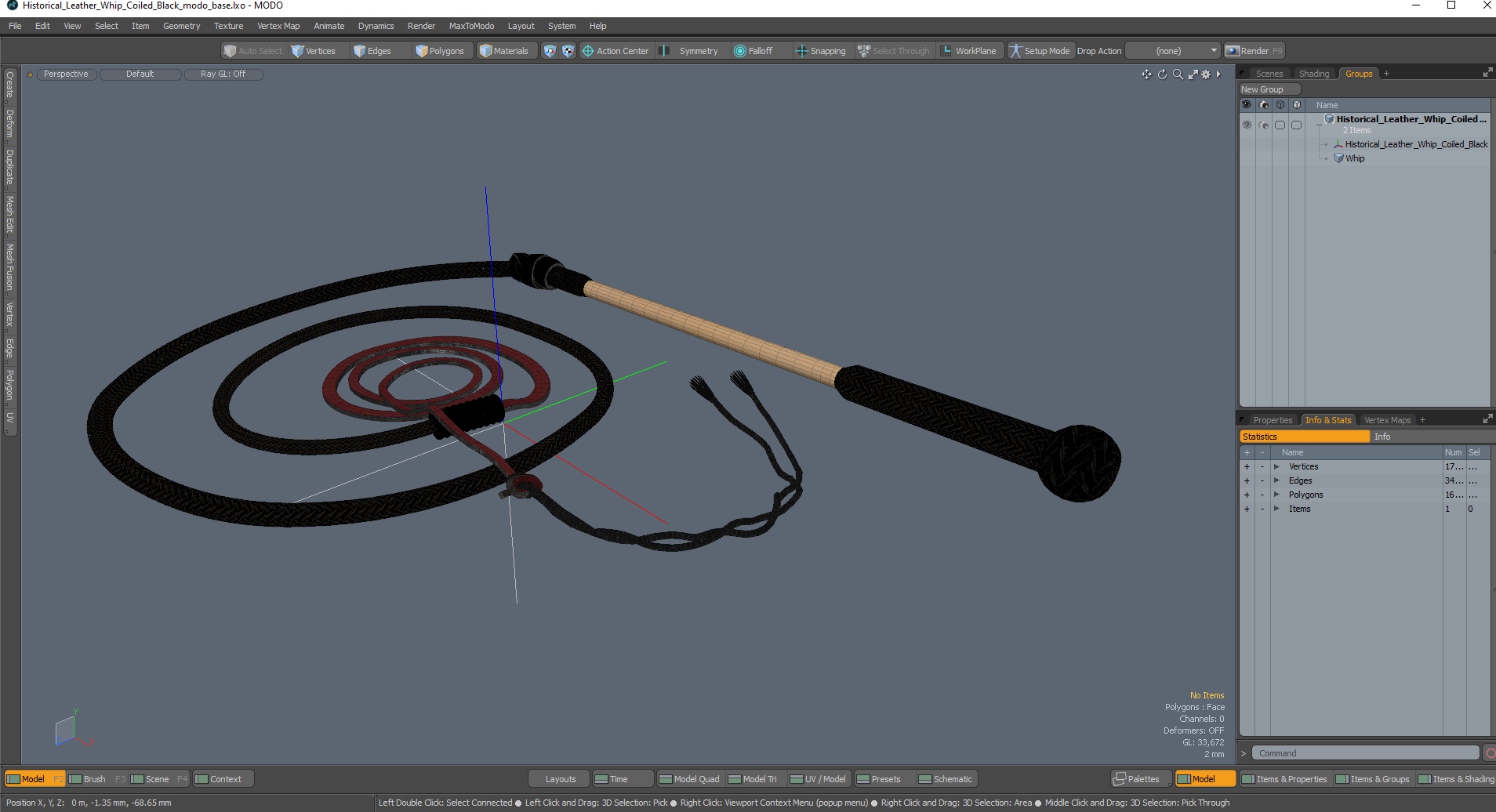Expand the Vertices statistics row

point(1276,467)
